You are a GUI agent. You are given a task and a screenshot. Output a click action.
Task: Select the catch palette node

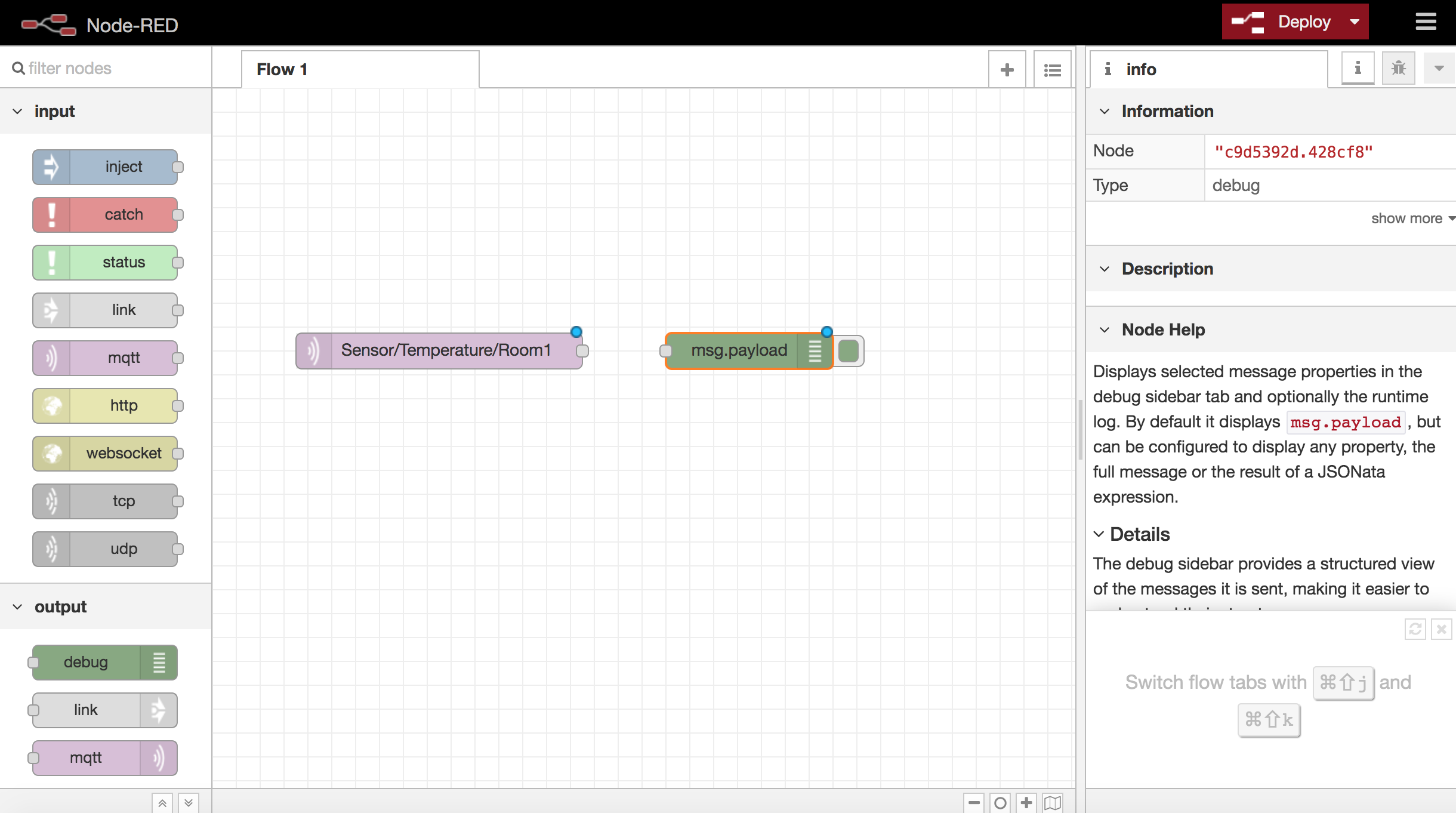(106, 214)
